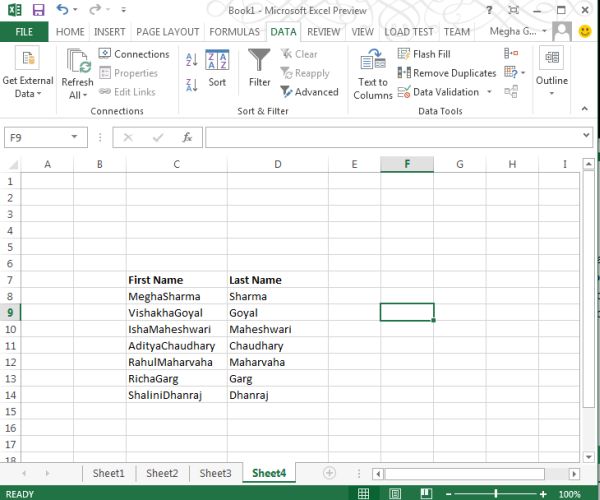Click the Relationships icon
This screenshot has width=600, height=500.
pyautogui.click(x=511, y=91)
